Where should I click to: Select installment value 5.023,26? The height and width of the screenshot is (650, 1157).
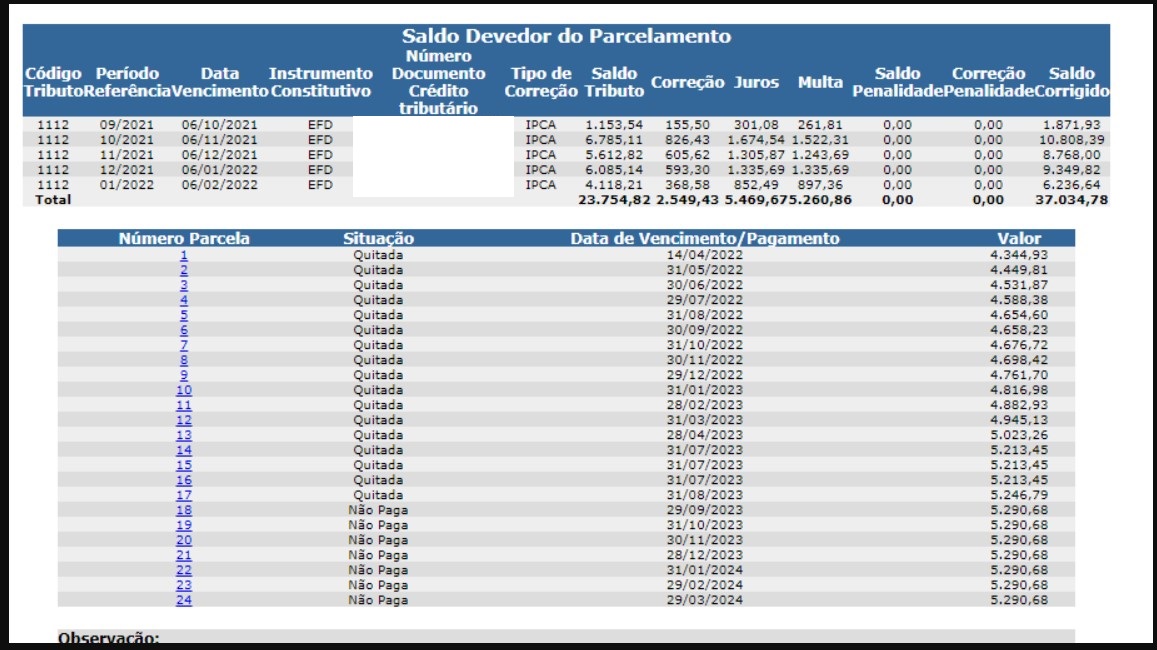pyautogui.click(x=1019, y=435)
